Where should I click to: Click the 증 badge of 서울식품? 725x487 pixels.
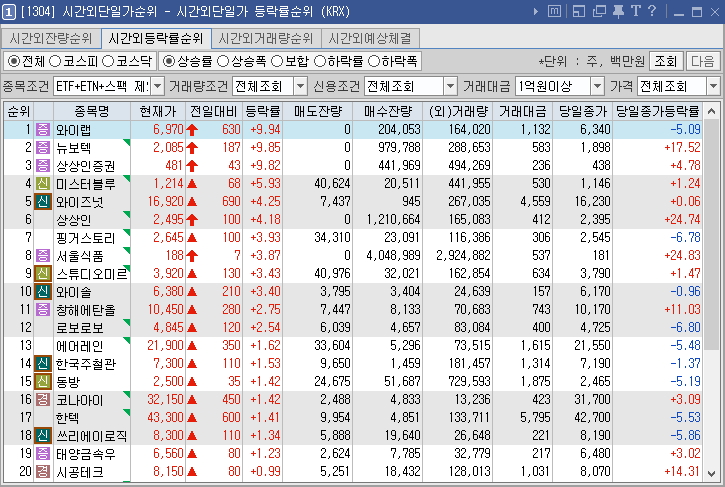pos(43,255)
